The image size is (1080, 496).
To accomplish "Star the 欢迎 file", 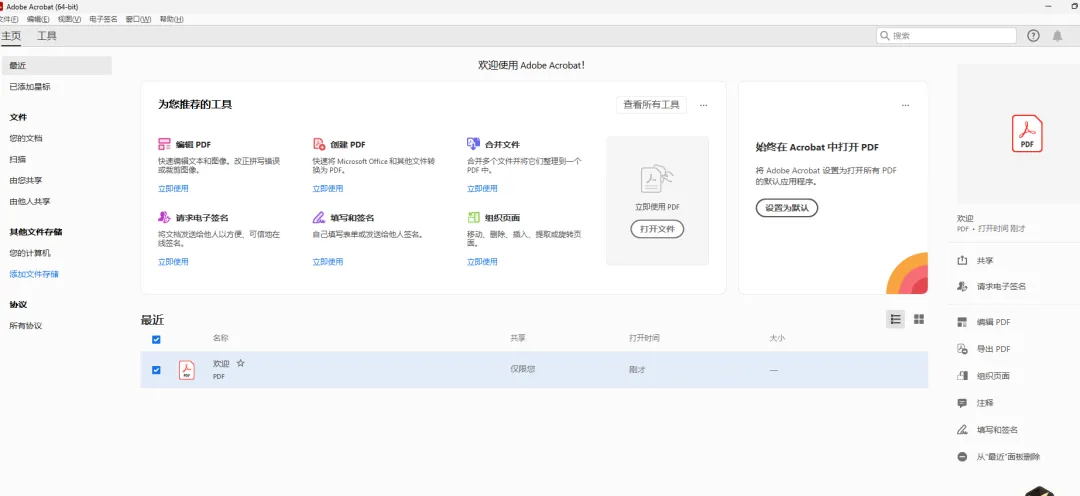I will (x=240, y=363).
